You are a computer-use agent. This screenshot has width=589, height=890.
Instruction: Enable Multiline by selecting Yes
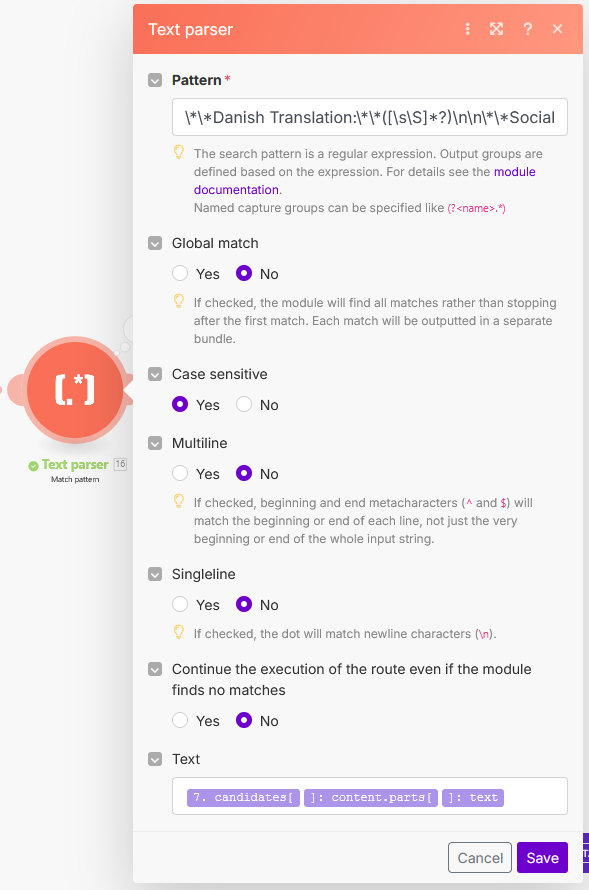180,473
